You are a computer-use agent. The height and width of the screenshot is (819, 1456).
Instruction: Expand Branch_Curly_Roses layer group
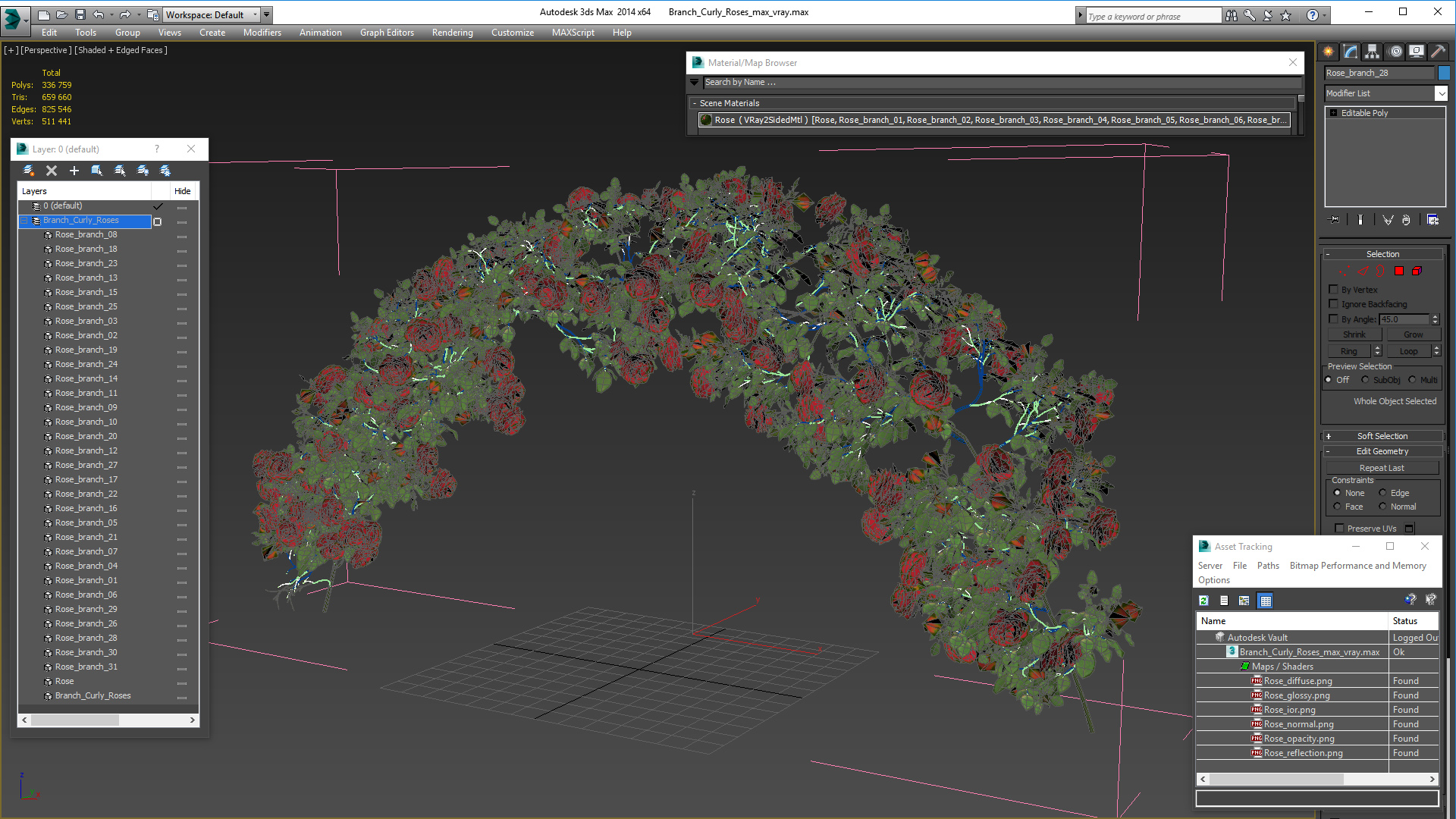28,219
